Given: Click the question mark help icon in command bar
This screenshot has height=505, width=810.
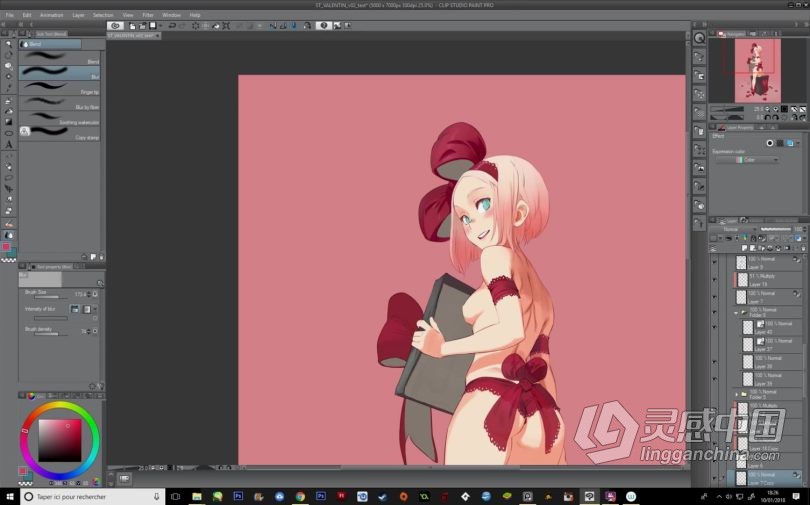Looking at the screenshot, I should click(324, 25).
